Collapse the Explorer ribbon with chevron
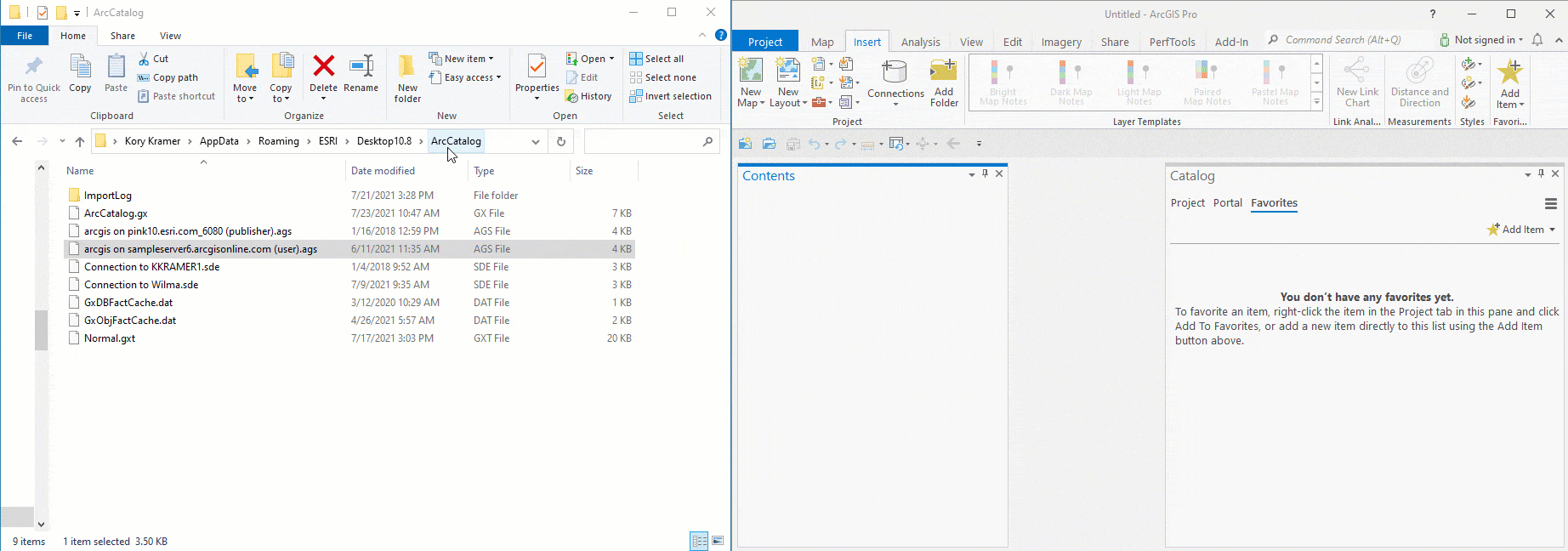This screenshot has height=551, width=1568. coord(702,36)
